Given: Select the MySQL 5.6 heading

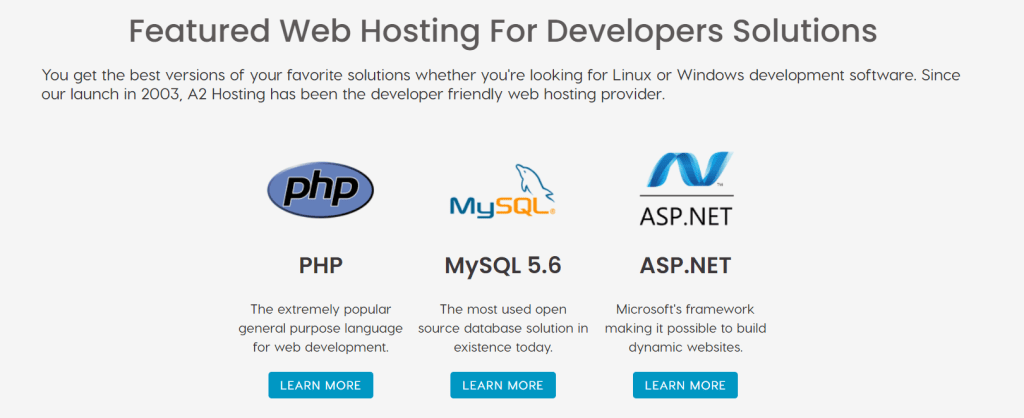Looking at the screenshot, I should coord(503,266).
